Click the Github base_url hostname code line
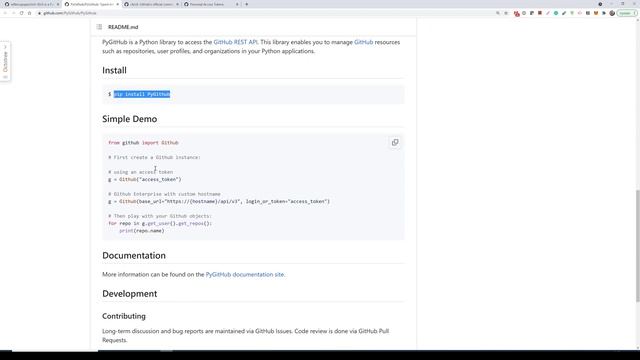Viewport: 640px width, 360px height. pyautogui.click(x=219, y=201)
